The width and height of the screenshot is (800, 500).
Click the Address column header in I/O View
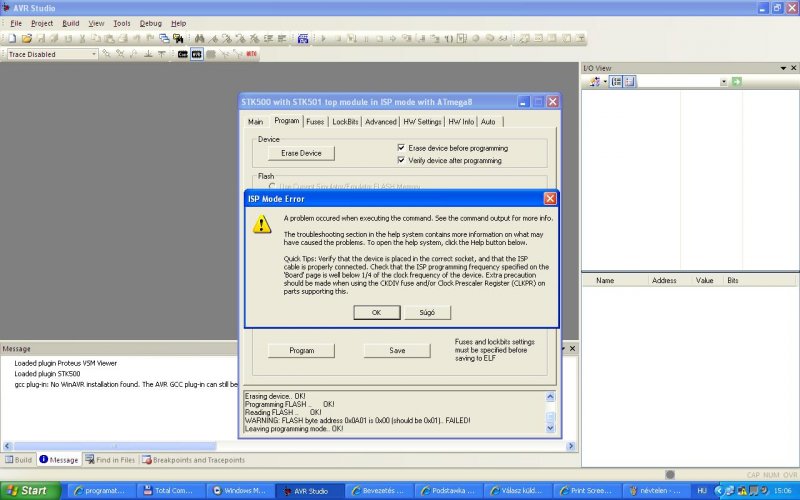pos(669,280)
